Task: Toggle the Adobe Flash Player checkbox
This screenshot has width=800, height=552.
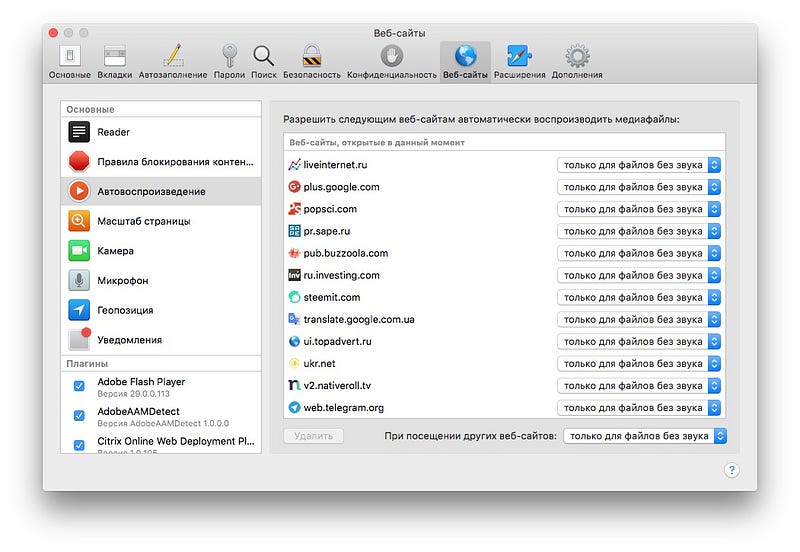Action: point(79,386)
